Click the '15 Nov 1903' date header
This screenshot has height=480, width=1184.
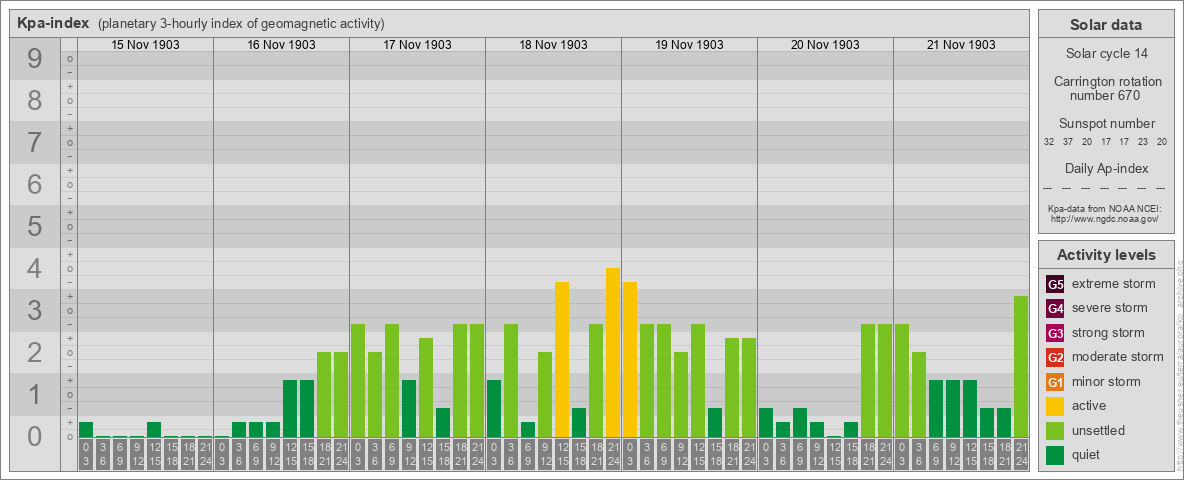pos(145,45)
